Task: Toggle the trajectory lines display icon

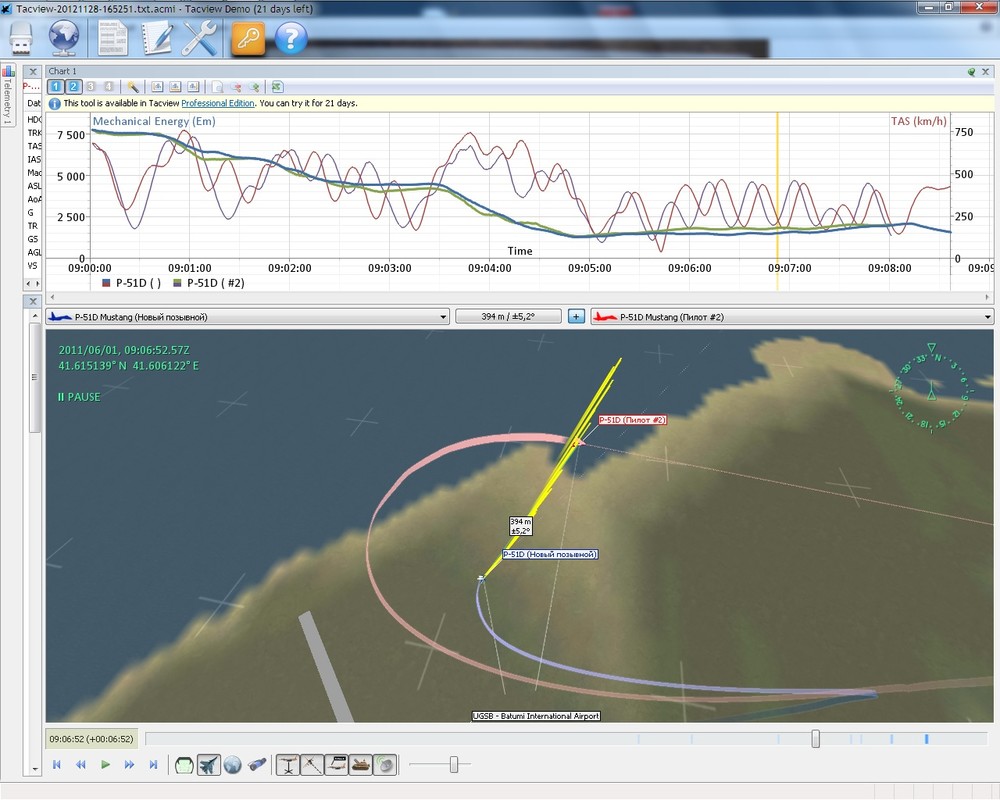Action: 312,764
